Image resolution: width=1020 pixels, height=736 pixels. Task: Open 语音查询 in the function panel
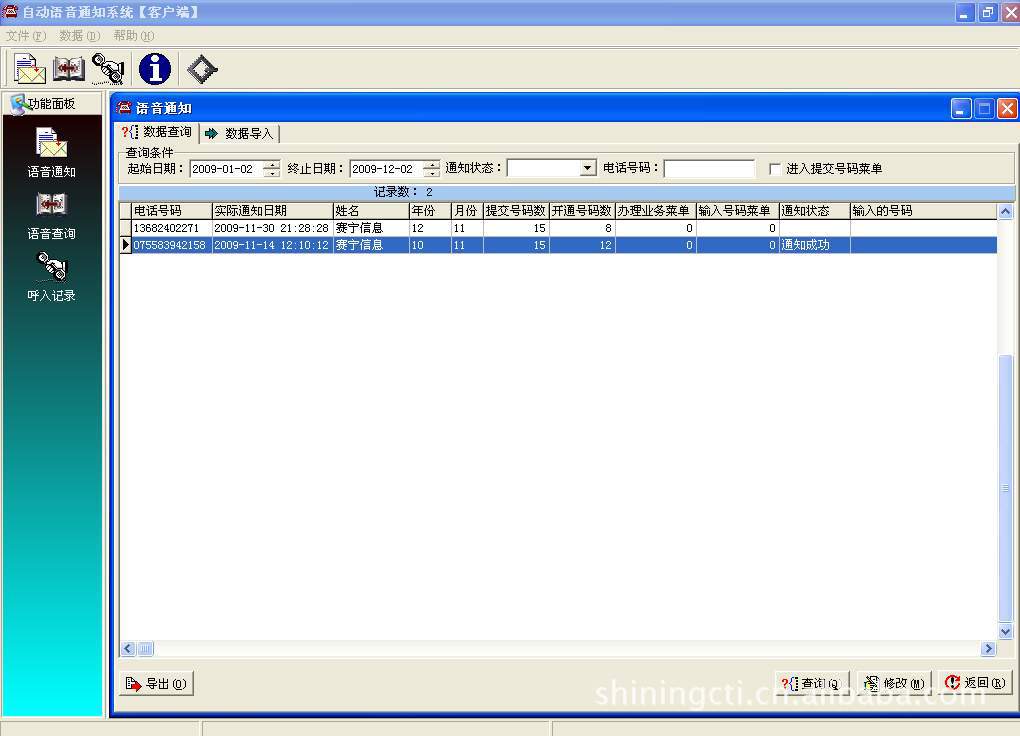51,217
